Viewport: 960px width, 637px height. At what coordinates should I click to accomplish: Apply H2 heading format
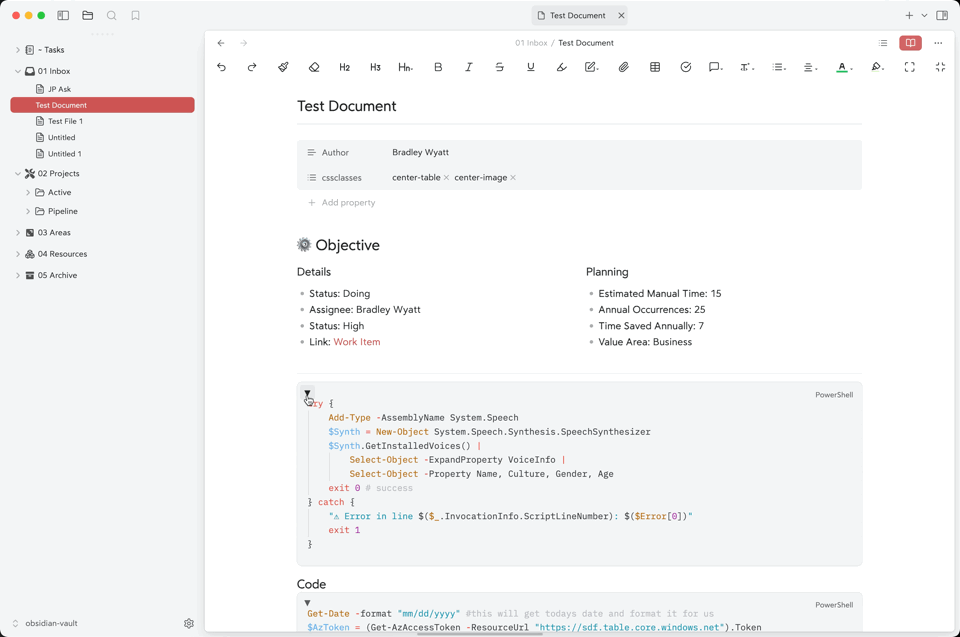345,67
